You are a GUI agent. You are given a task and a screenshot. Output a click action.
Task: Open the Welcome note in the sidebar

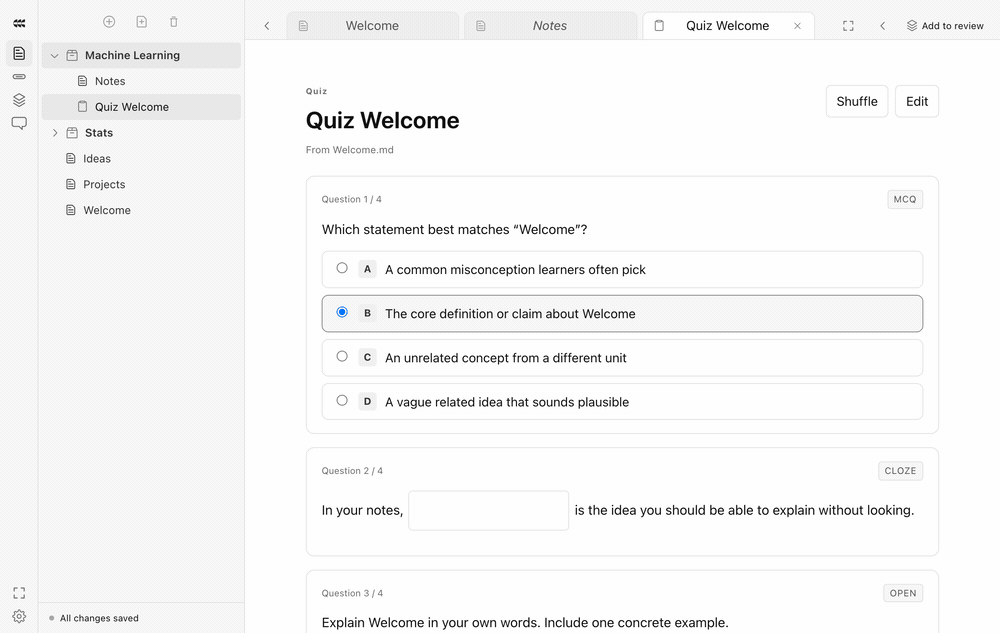[x=141, y=210]
